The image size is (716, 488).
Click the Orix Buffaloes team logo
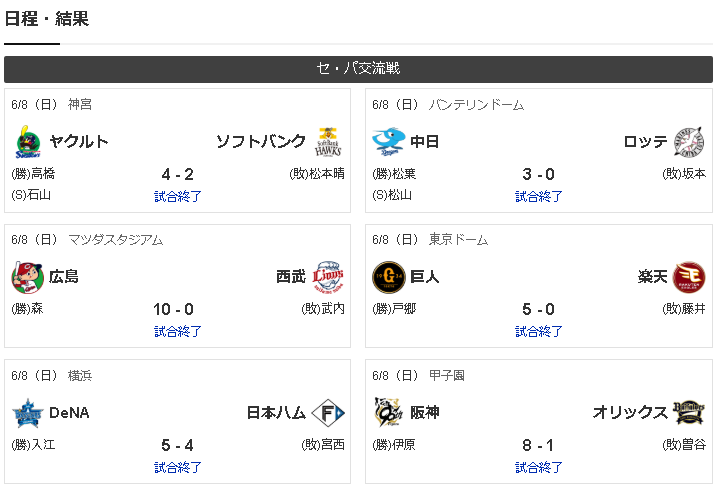point(689,412)
